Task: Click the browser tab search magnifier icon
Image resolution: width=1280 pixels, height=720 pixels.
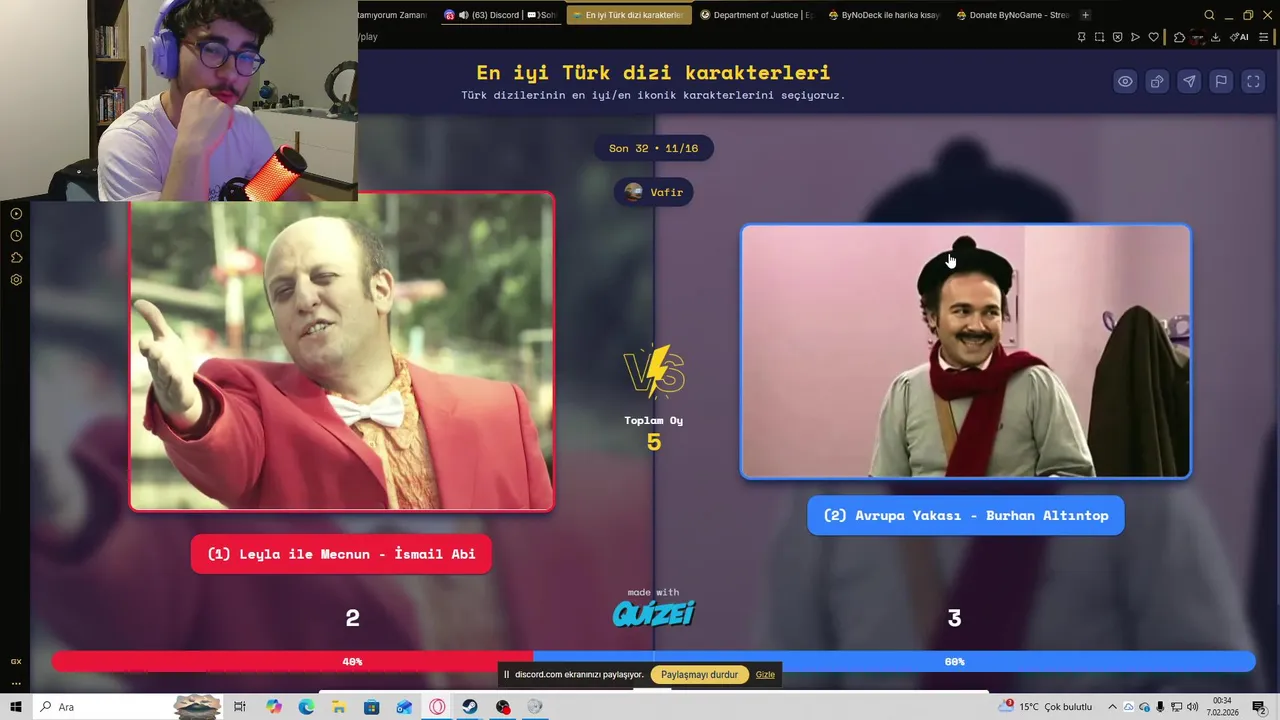Action: pos(1209,15)
